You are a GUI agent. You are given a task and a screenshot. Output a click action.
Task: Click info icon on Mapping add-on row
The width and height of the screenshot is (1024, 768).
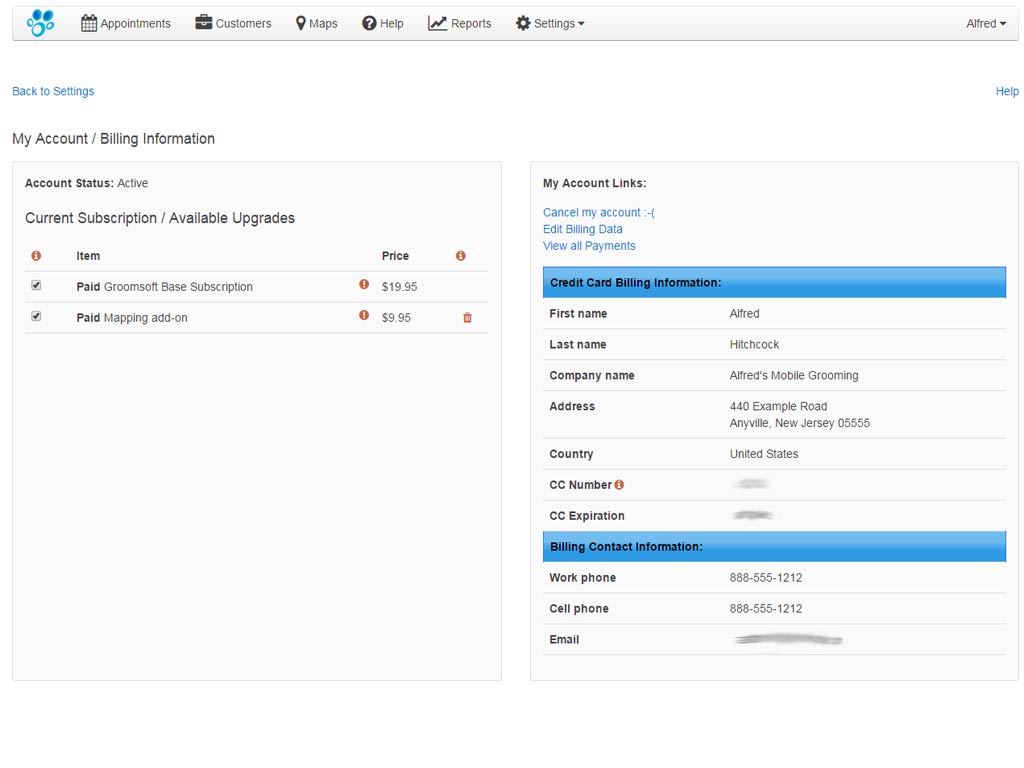click(x=364, y=316)
